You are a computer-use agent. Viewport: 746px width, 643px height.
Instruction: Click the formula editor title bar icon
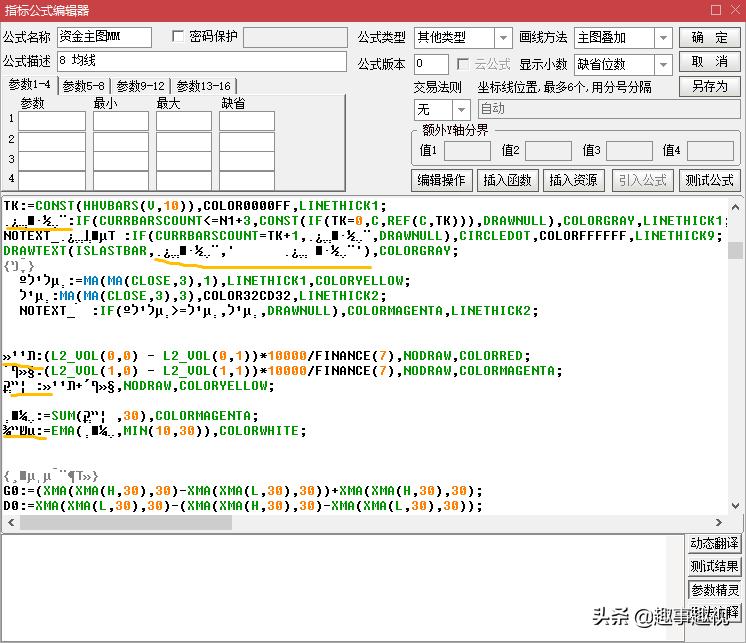(10, 10)
